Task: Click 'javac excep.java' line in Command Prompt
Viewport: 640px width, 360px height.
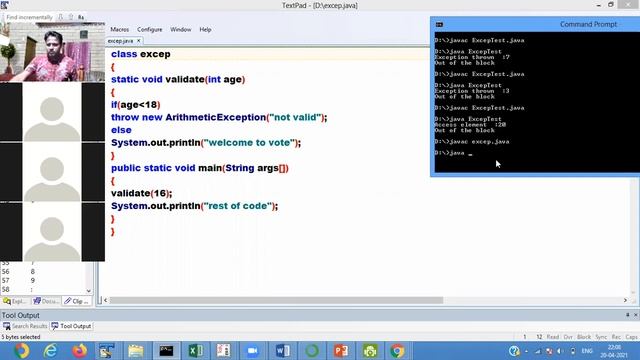Action: tap(472, 142)
